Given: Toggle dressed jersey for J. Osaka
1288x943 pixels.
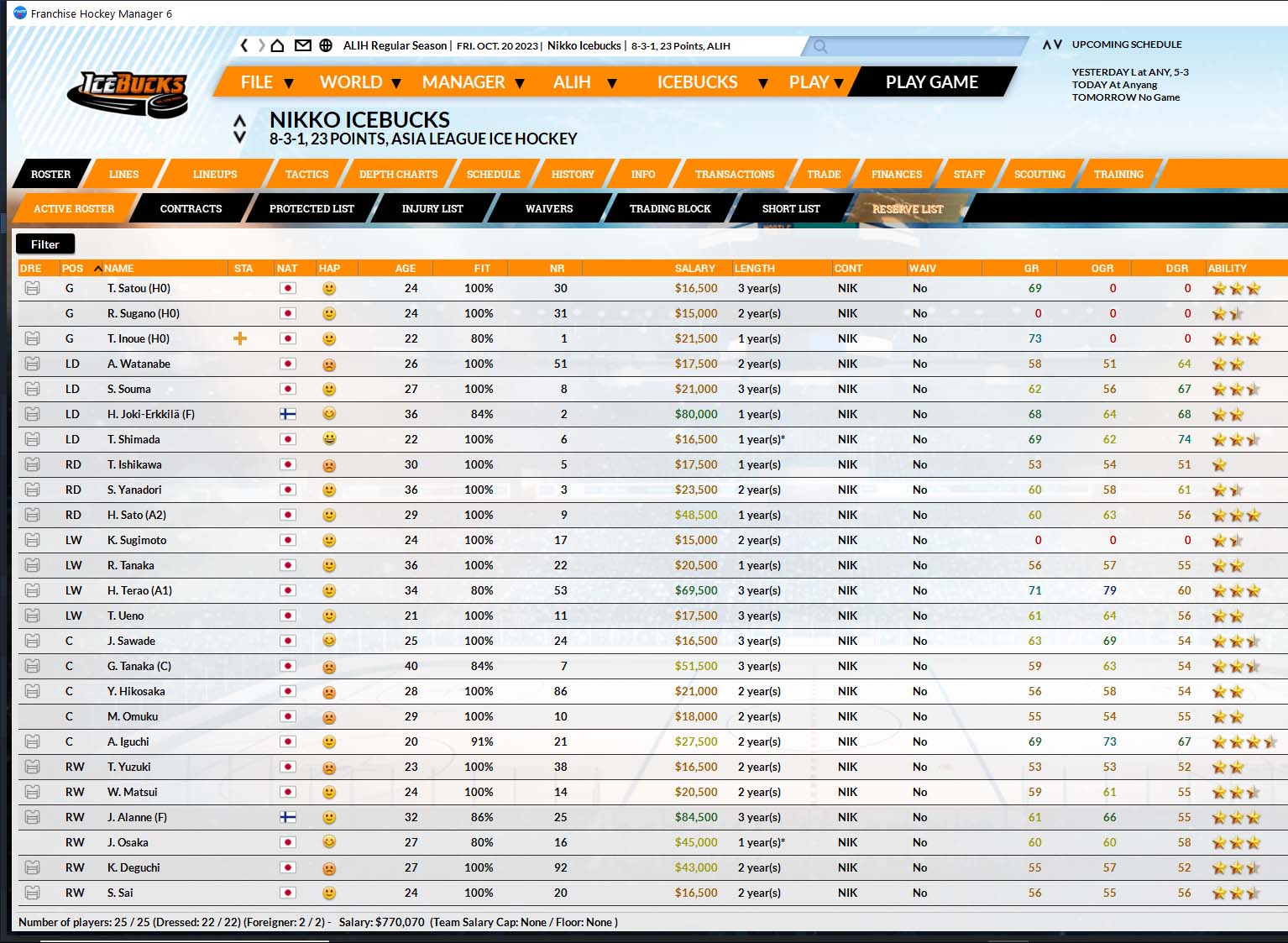Looking at the screenshot, I should point(32,842).
